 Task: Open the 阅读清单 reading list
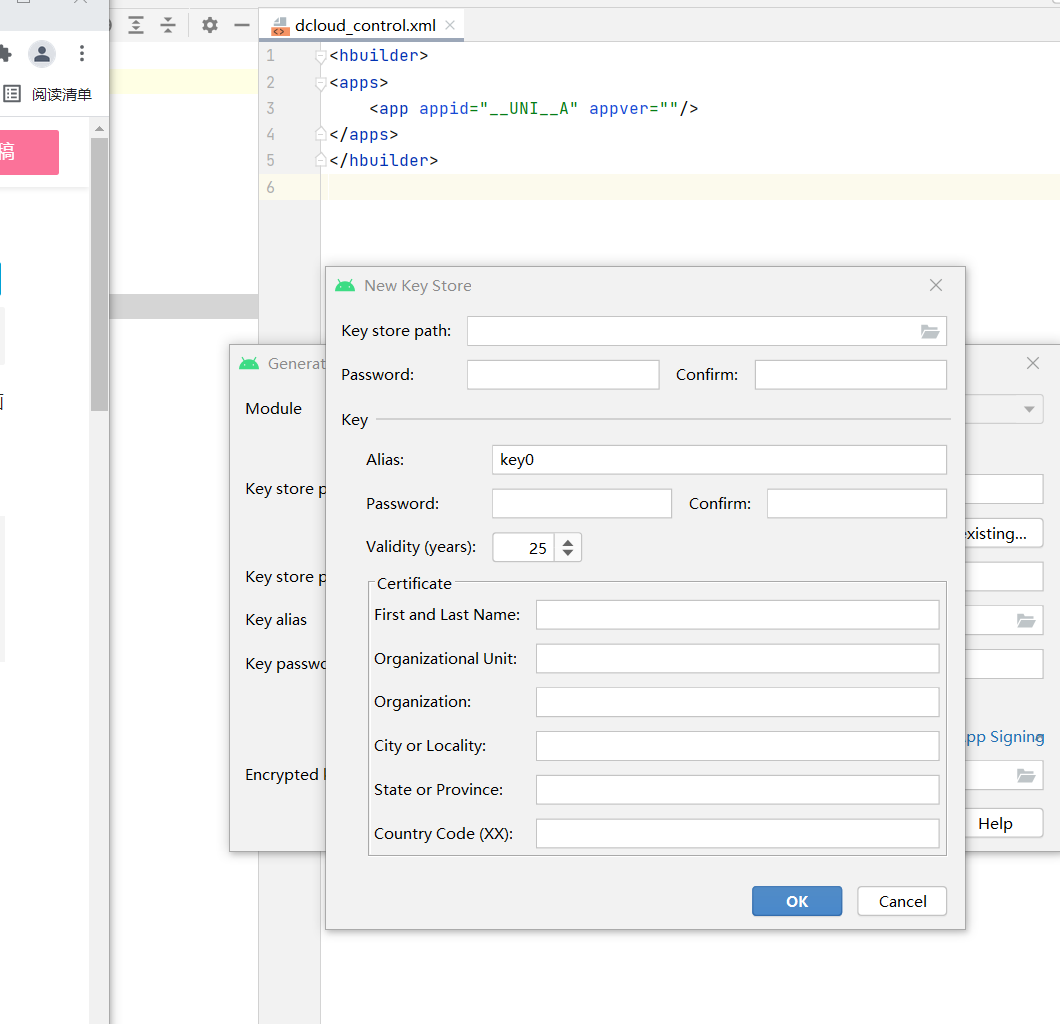coord(47,94)
